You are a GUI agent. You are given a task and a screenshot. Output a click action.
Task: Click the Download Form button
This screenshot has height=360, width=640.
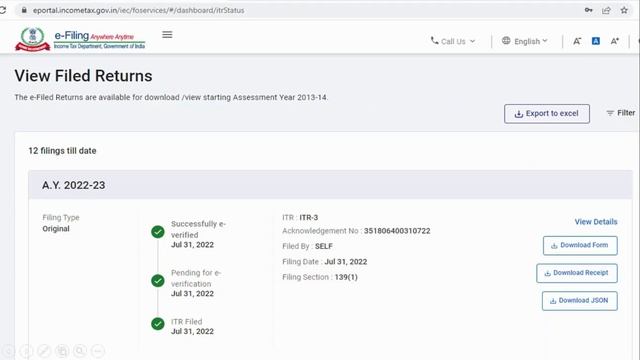(x=580, y=245)
